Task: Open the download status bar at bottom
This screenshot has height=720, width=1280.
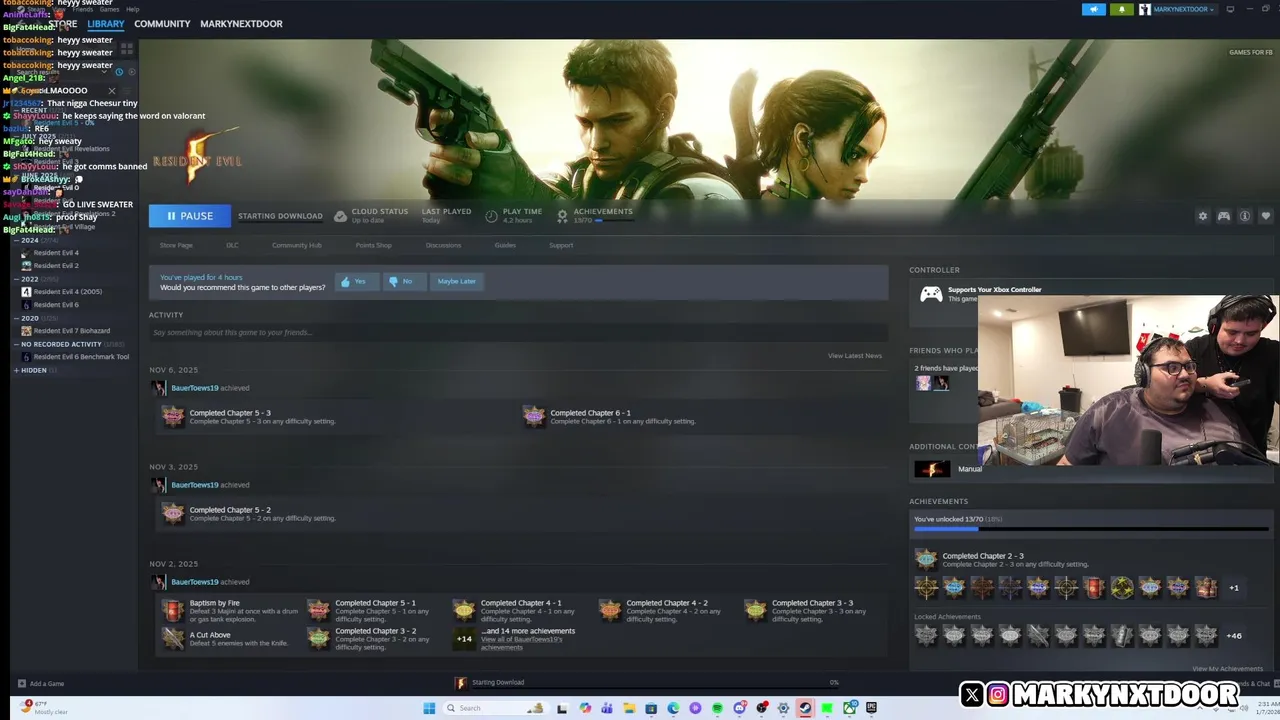Action: point(647,683)
